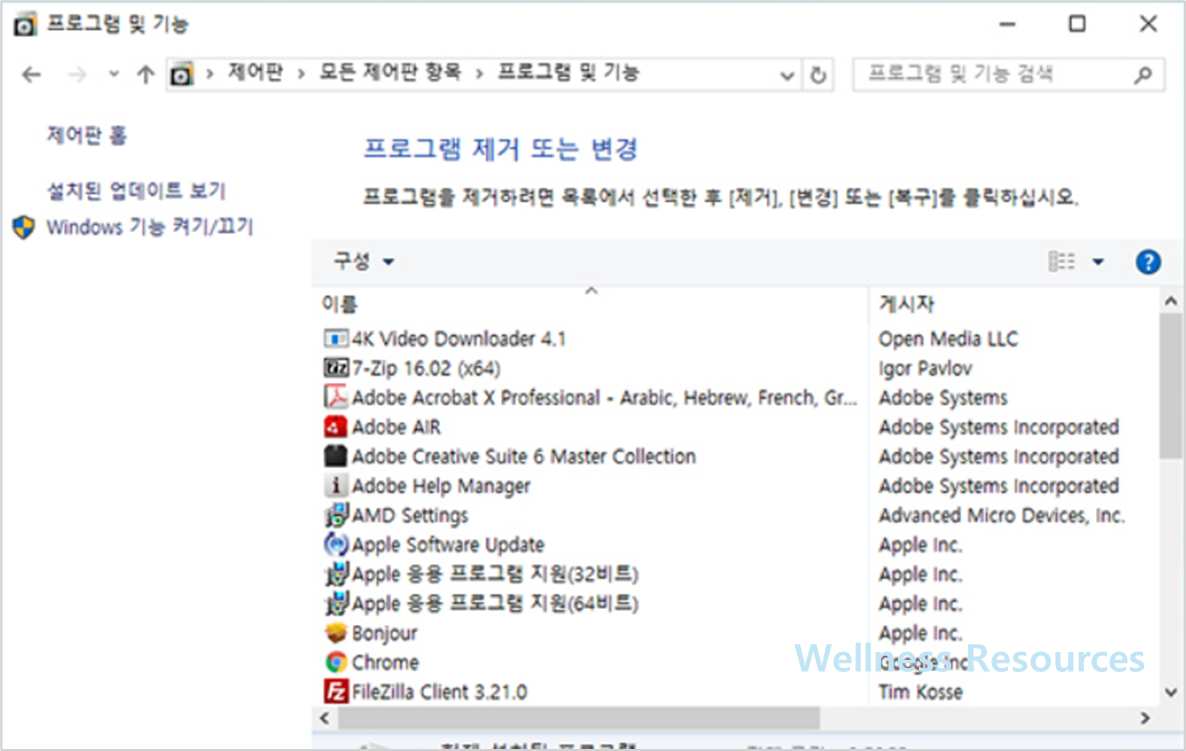Image resolution: width=1186 pixels, height=751 pixels.
Task: Expand the chevron after 모든 제어판 항목
Action: tap(479, 74)
